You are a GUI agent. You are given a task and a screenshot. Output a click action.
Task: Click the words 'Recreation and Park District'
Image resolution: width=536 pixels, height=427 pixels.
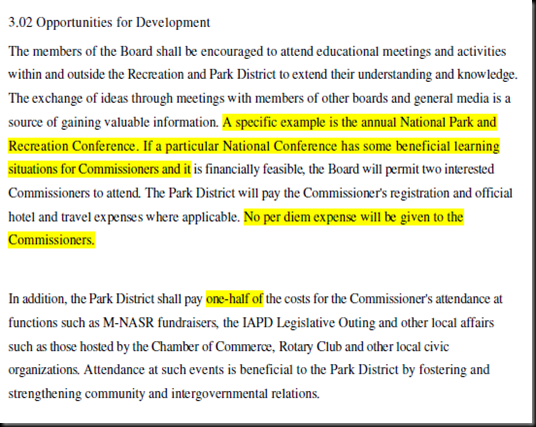(x=202, y=75)
